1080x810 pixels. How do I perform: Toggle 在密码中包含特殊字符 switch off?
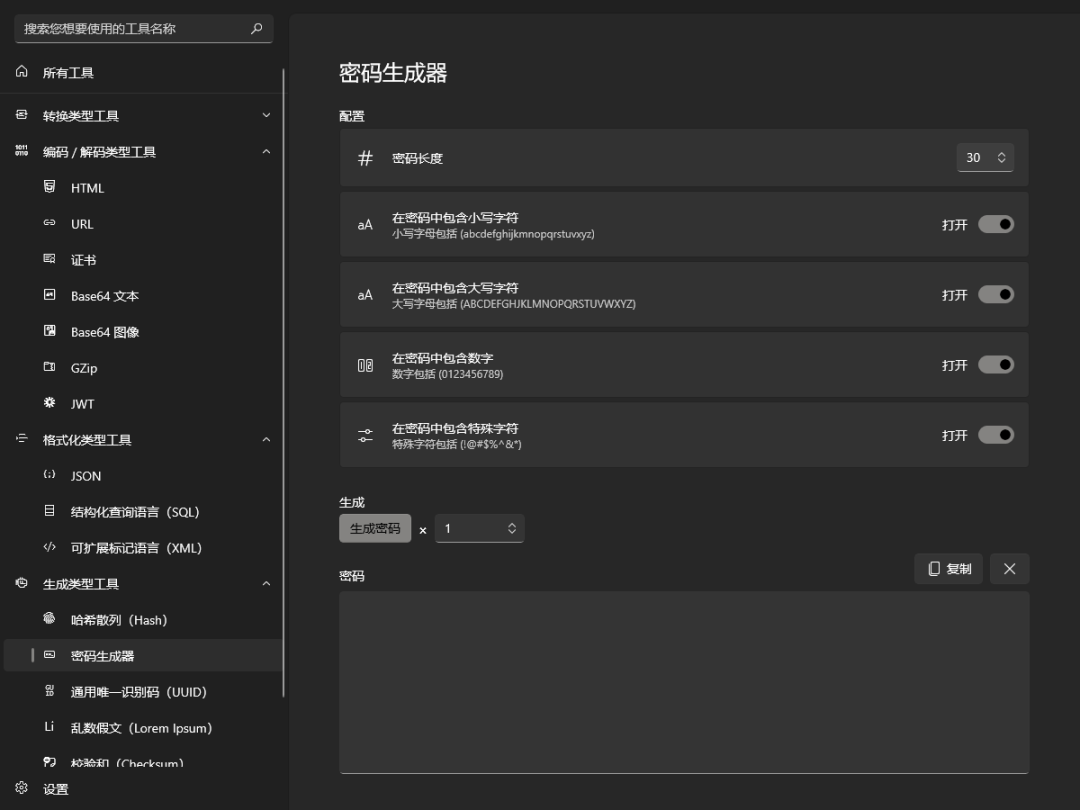click(x=995, y=435)
